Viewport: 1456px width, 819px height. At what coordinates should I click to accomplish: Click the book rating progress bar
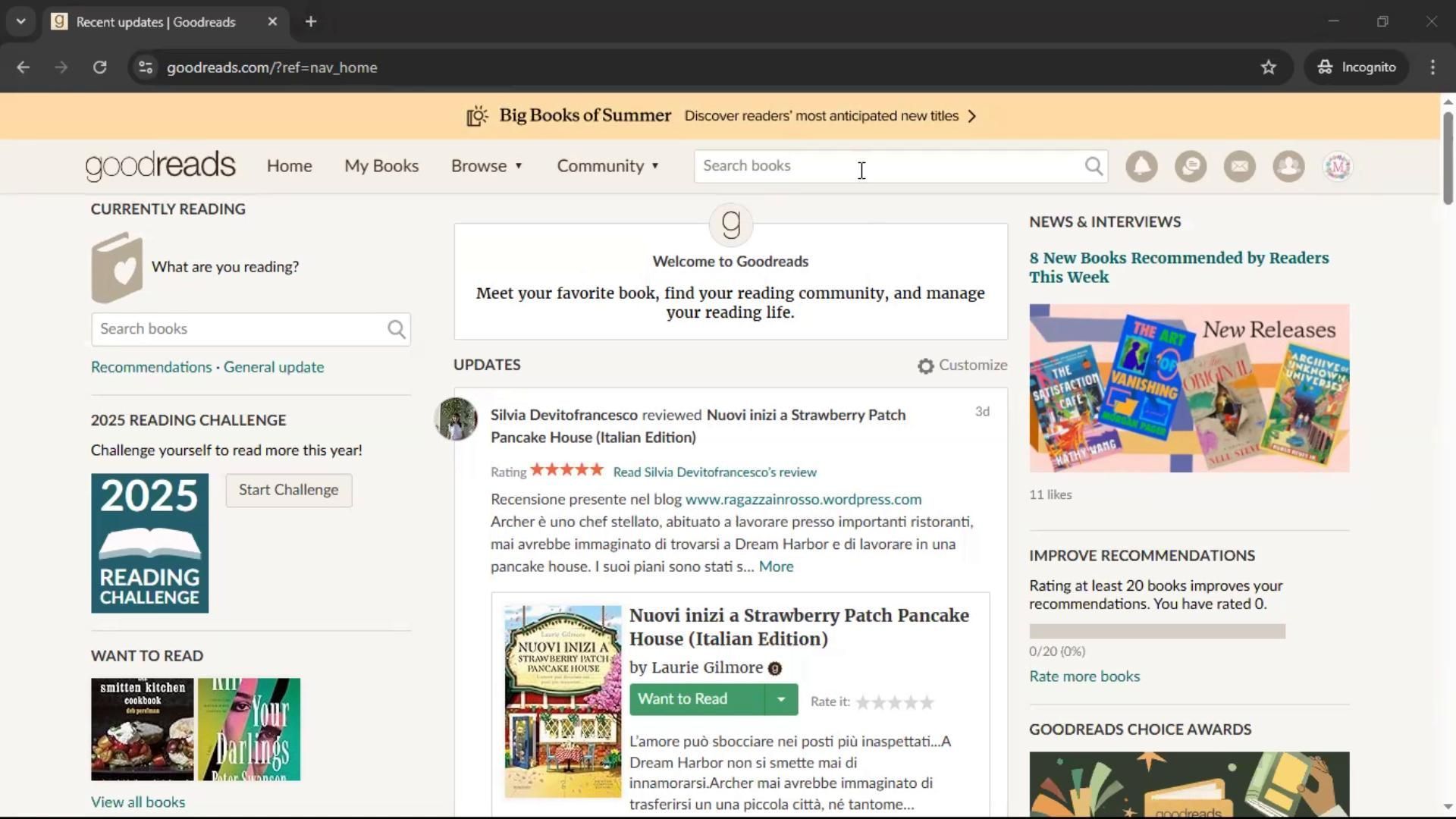(1156, 631)
